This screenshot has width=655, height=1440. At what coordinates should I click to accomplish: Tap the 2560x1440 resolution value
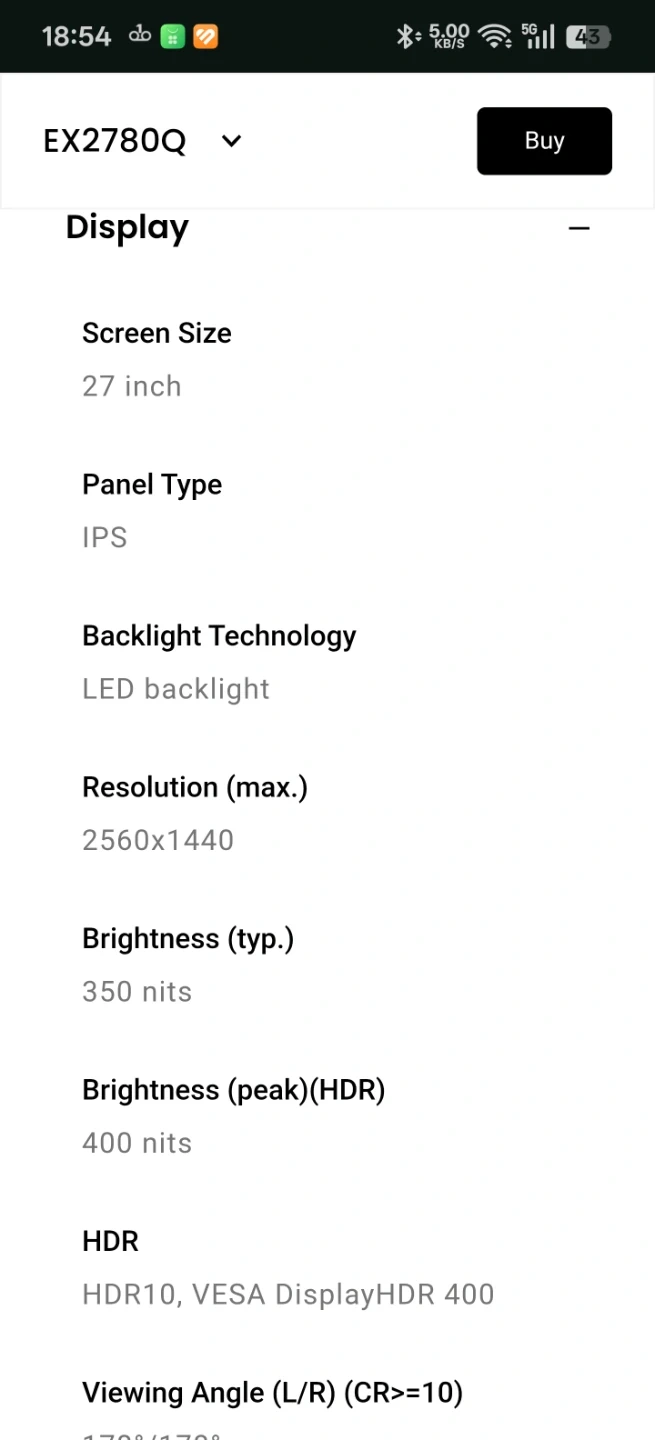[x=158, y=840]
